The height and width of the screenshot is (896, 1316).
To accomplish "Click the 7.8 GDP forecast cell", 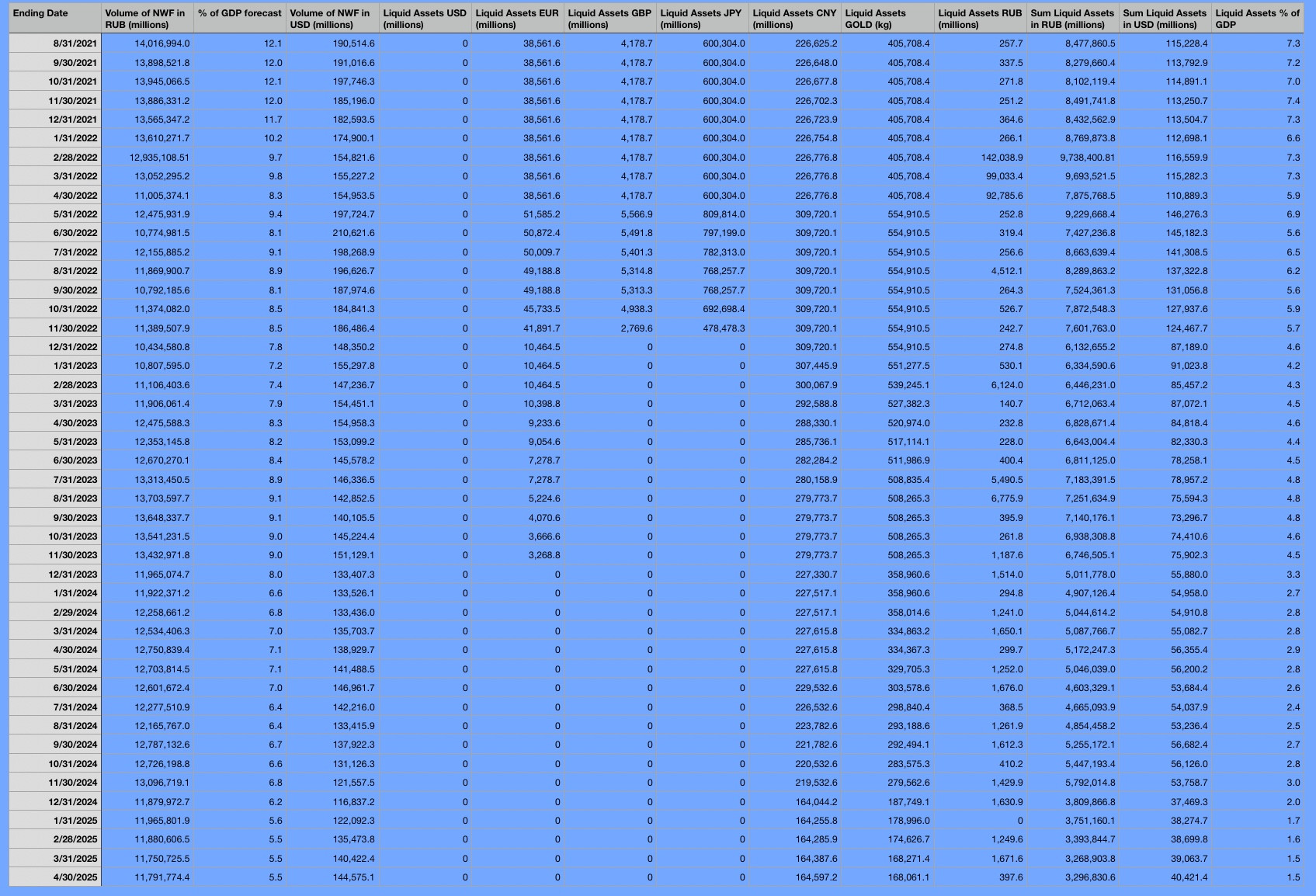I will click(240, 347).
